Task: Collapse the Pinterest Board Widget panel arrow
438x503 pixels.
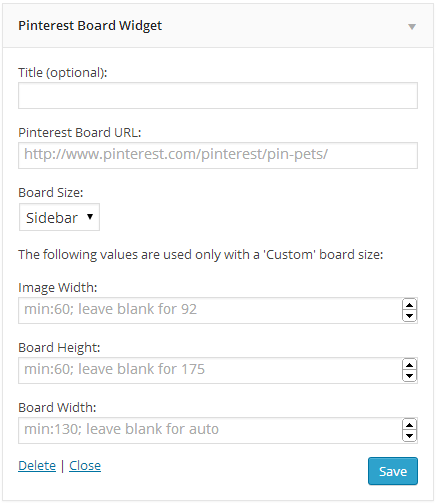Action: click(412, 27)
